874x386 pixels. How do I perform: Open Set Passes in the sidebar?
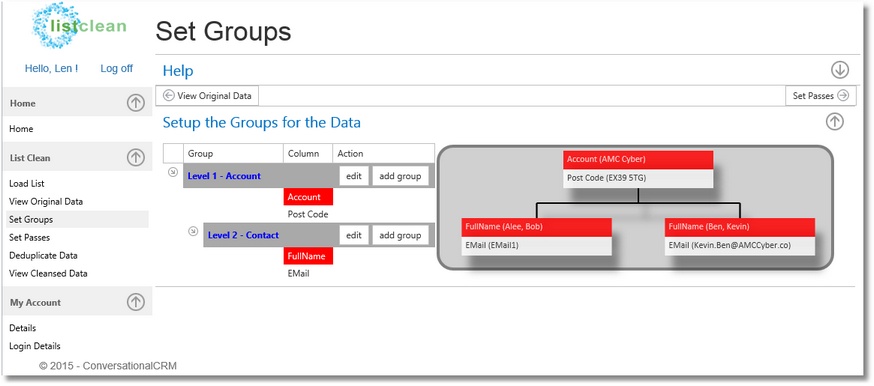(30, 237)
